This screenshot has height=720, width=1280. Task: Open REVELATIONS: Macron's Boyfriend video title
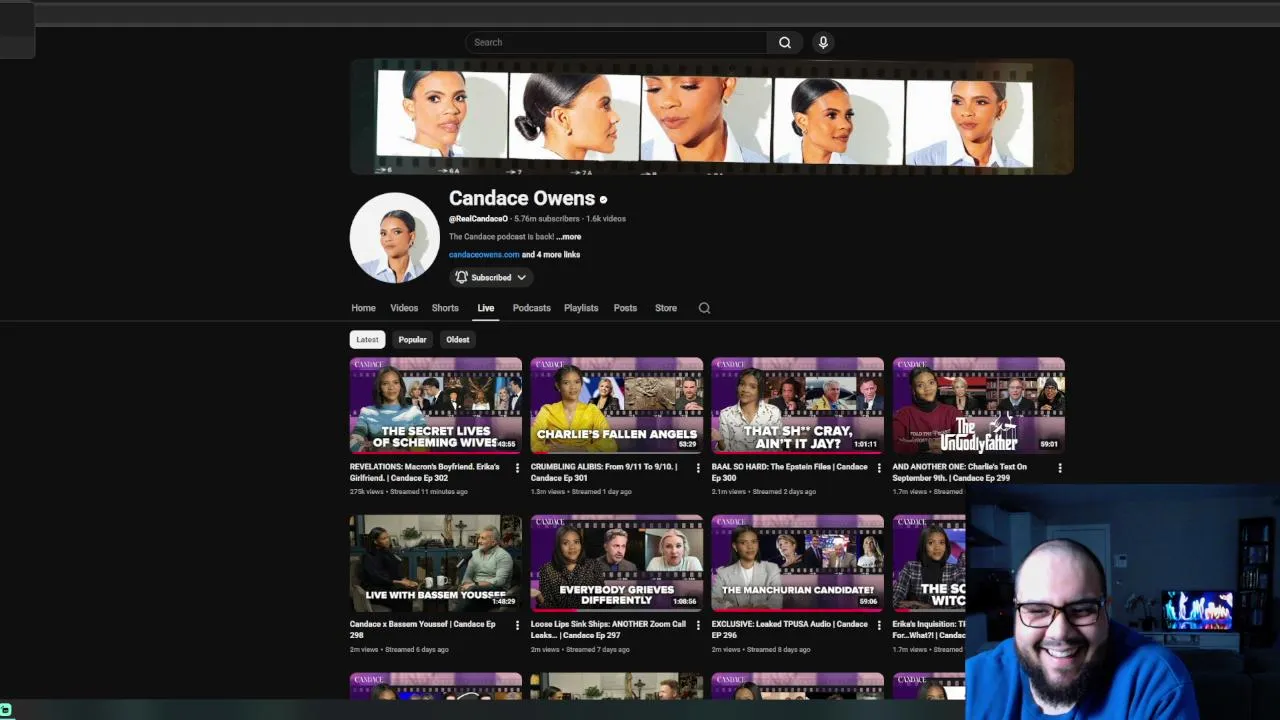tap(425, 472)
